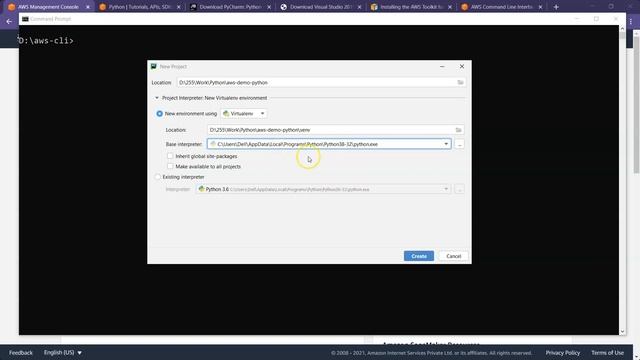This screenshot has width=640, height=360.
Task: Open the Privacy Policy link
Action: click(562, 353)
